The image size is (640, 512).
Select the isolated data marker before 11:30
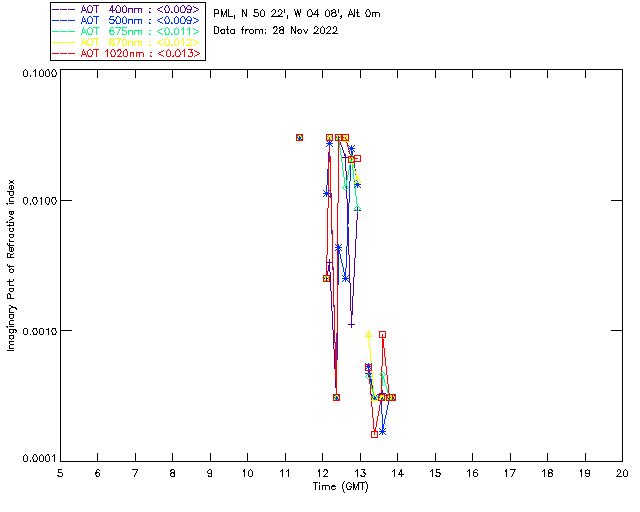[x=299, y=138]
